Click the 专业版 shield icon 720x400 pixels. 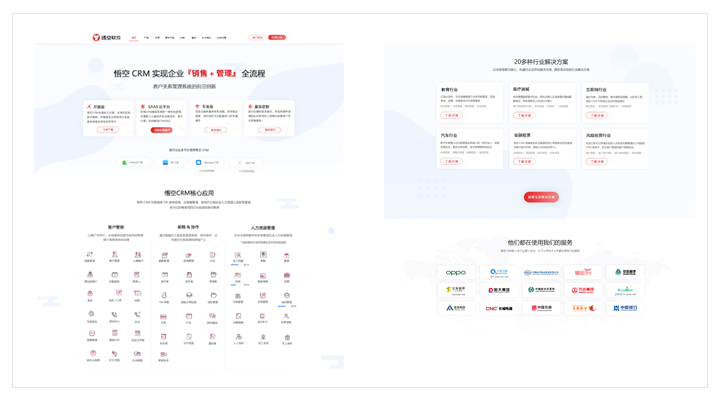pos(197,107)
